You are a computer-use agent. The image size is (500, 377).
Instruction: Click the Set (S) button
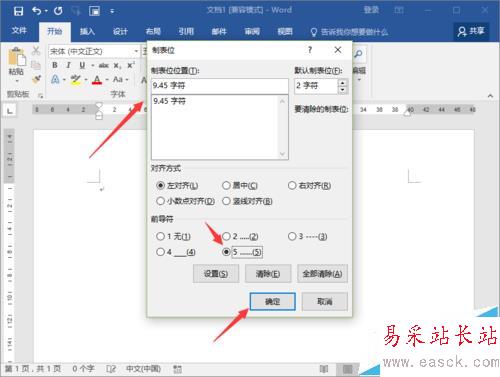(x=216, y=274)
